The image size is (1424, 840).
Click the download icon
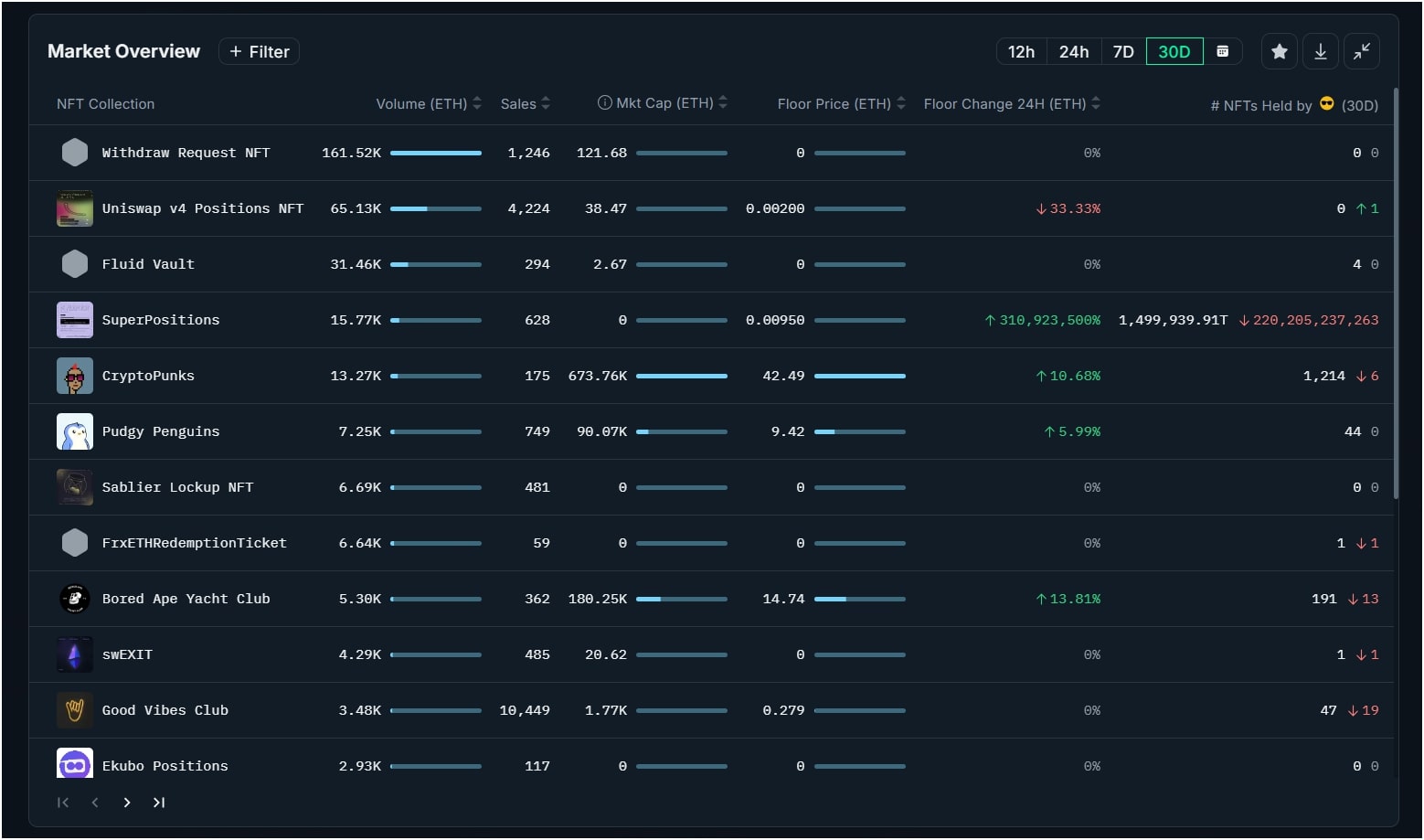point(1321,51)
